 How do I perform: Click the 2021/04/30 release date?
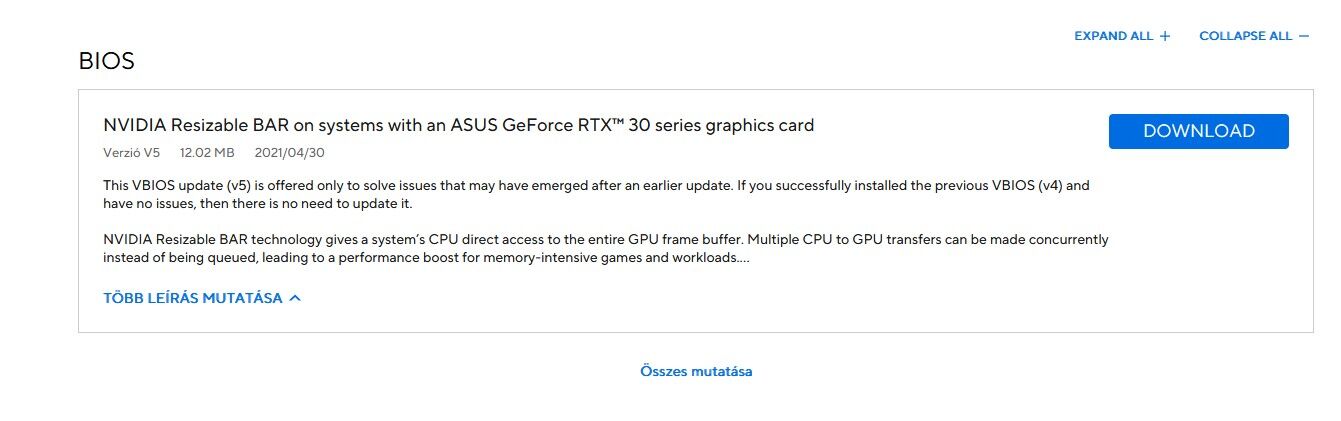290,153
